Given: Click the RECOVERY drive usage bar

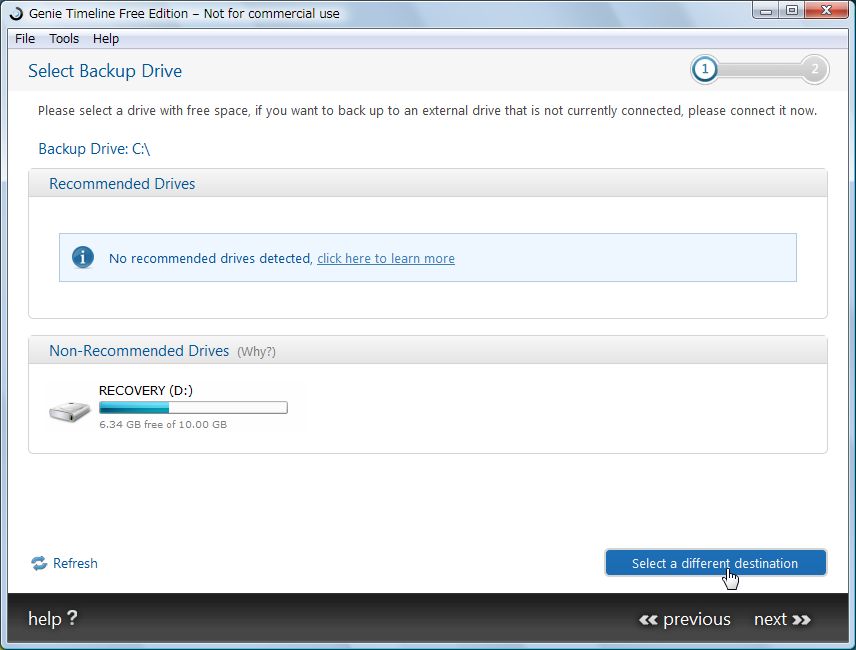Looking at the screenshot, I should pyautogui.click(x=193, y=408).
